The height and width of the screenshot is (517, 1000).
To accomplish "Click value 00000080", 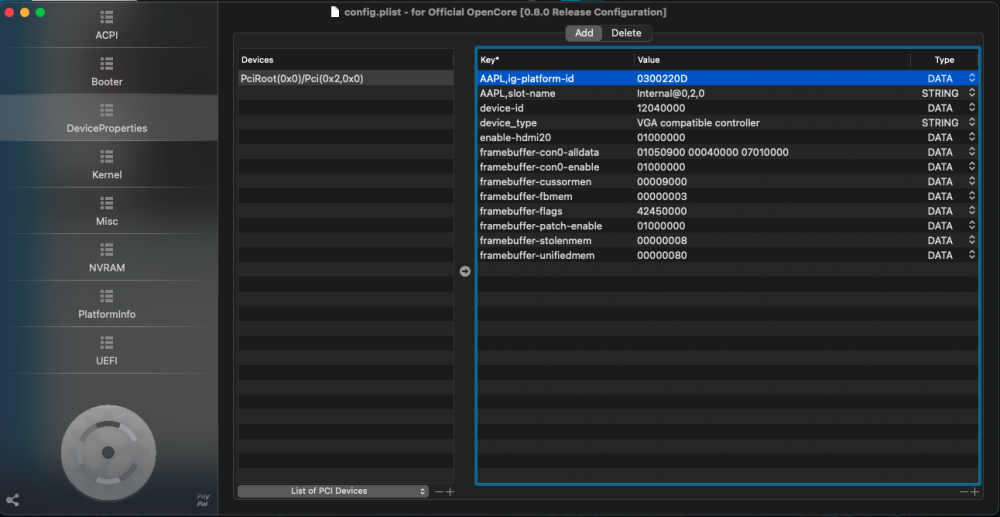I will 662,254.
